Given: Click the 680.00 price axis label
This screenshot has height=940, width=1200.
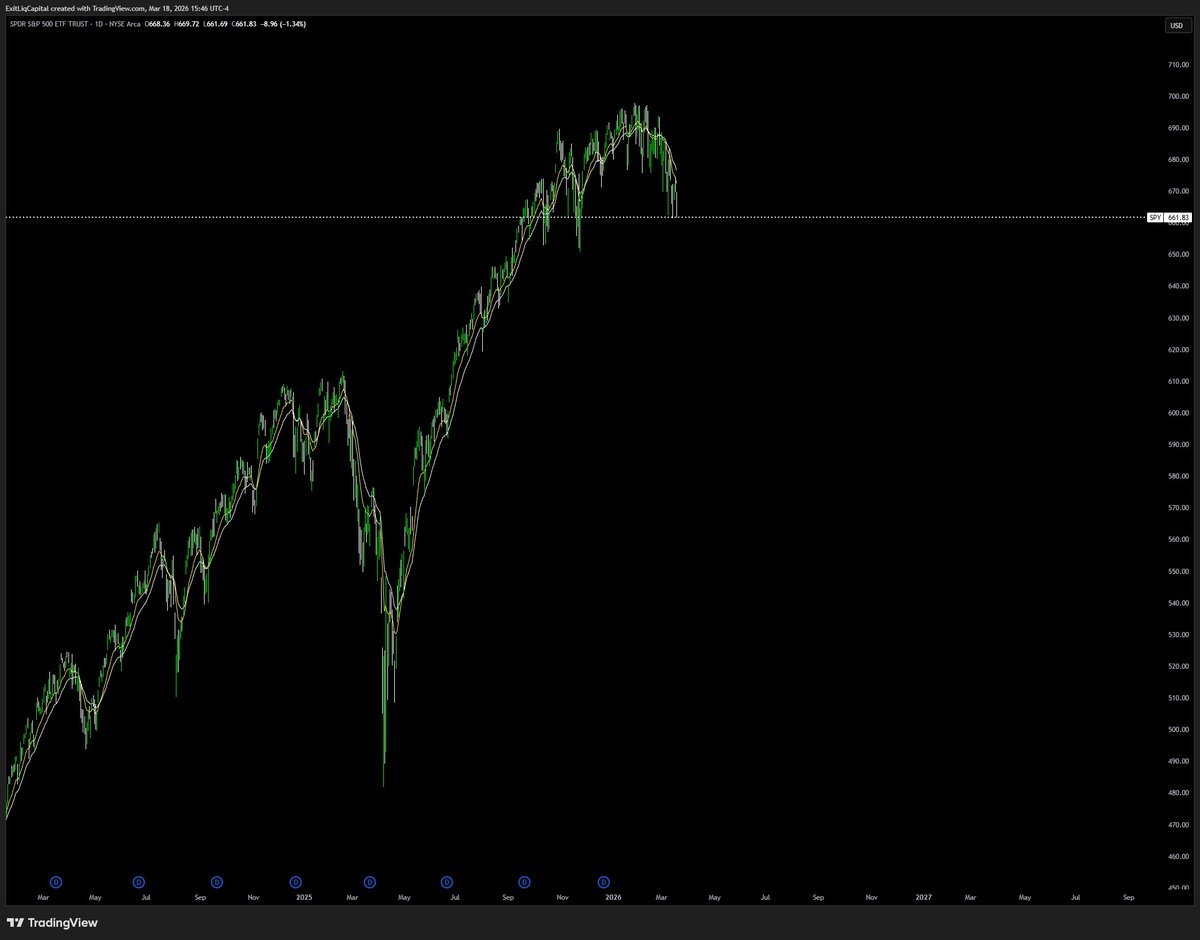Looking at the screenshot, I should [1177, 160].
